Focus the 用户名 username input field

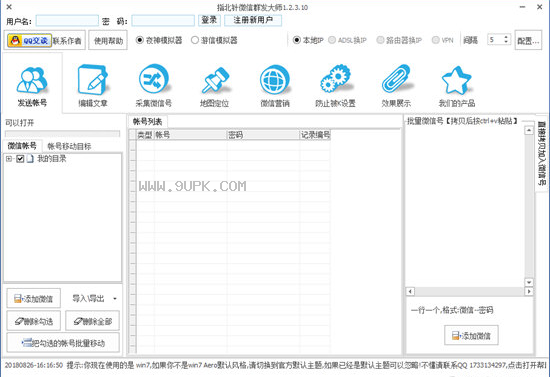click(67, 21)
